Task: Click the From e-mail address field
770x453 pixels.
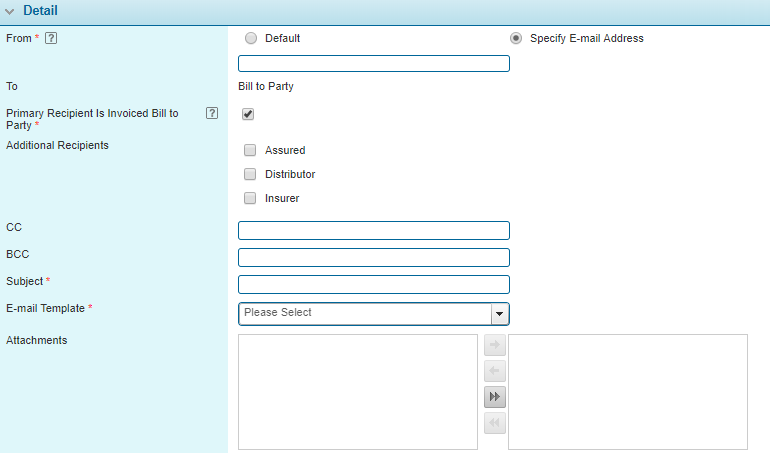Action: click(374, 64)
